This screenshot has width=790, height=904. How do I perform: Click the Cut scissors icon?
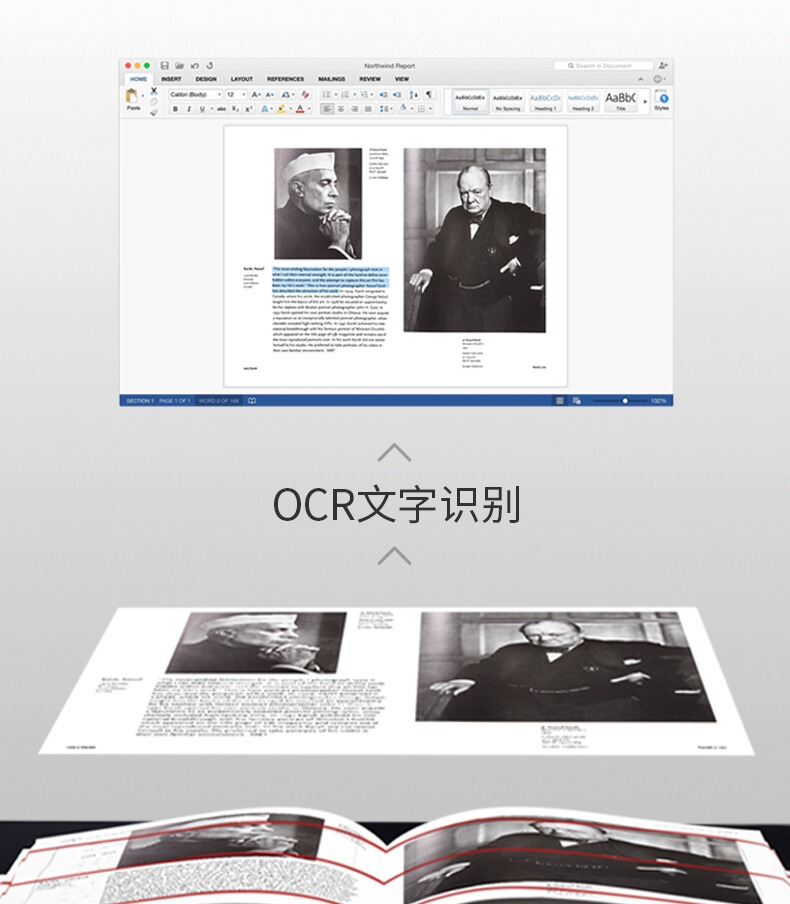154,91
